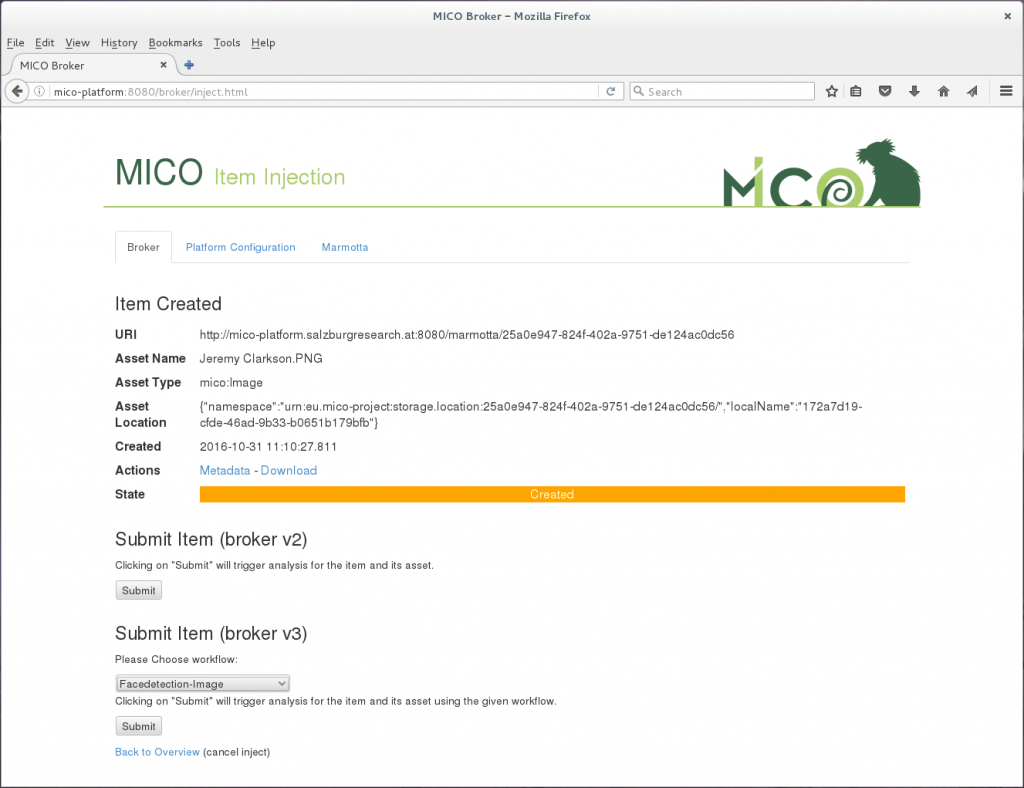Viewport: 1024px width, 788px height.
Task: Bookmark this page with the star
Action: point(831,91)
